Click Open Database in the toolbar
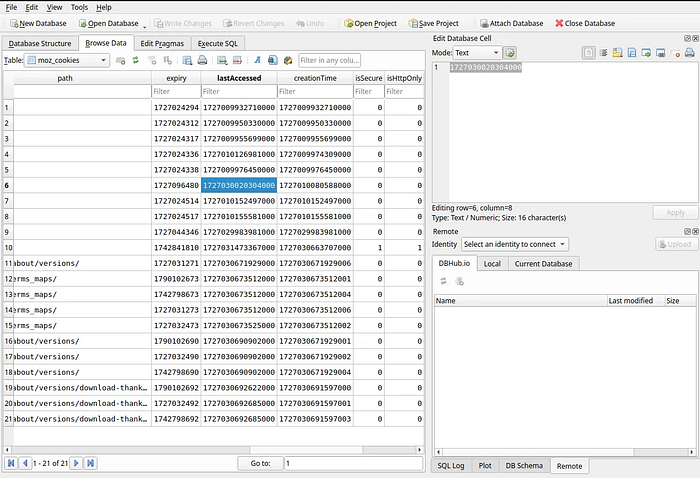 (108, 23)
